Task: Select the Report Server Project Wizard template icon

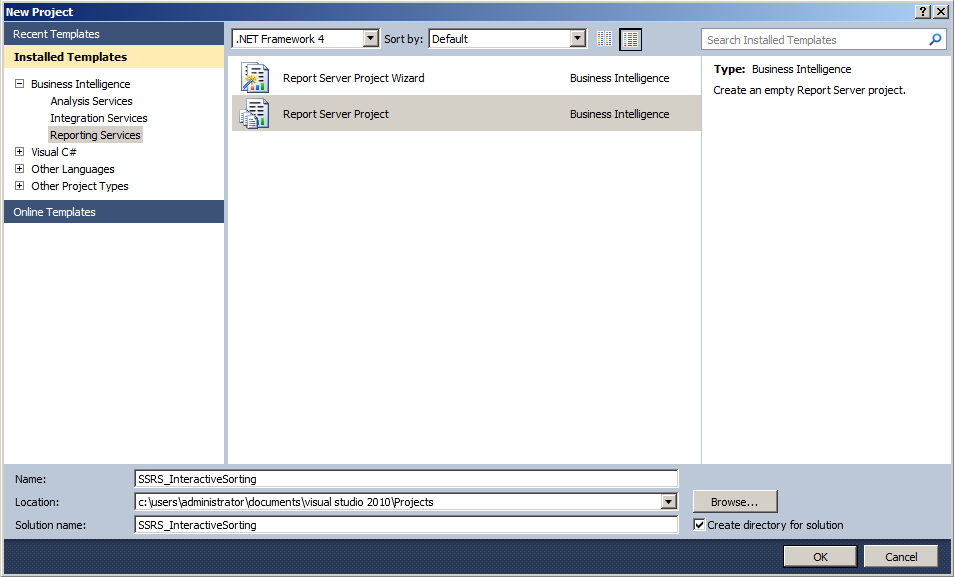Action: 255,77
